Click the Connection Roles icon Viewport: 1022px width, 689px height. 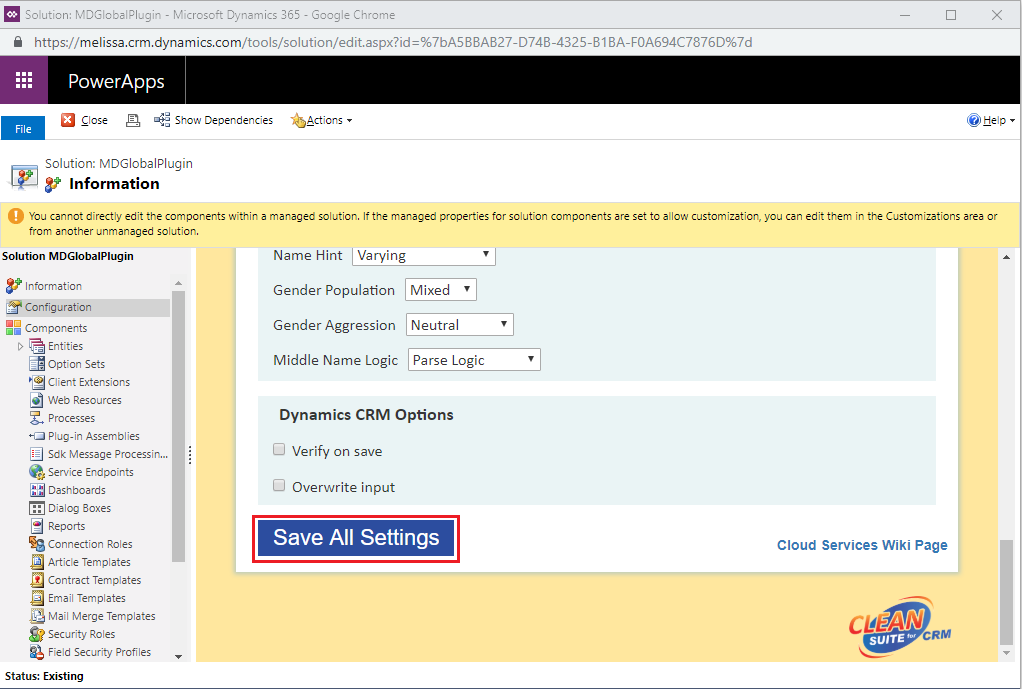click(x=37, y=544)
